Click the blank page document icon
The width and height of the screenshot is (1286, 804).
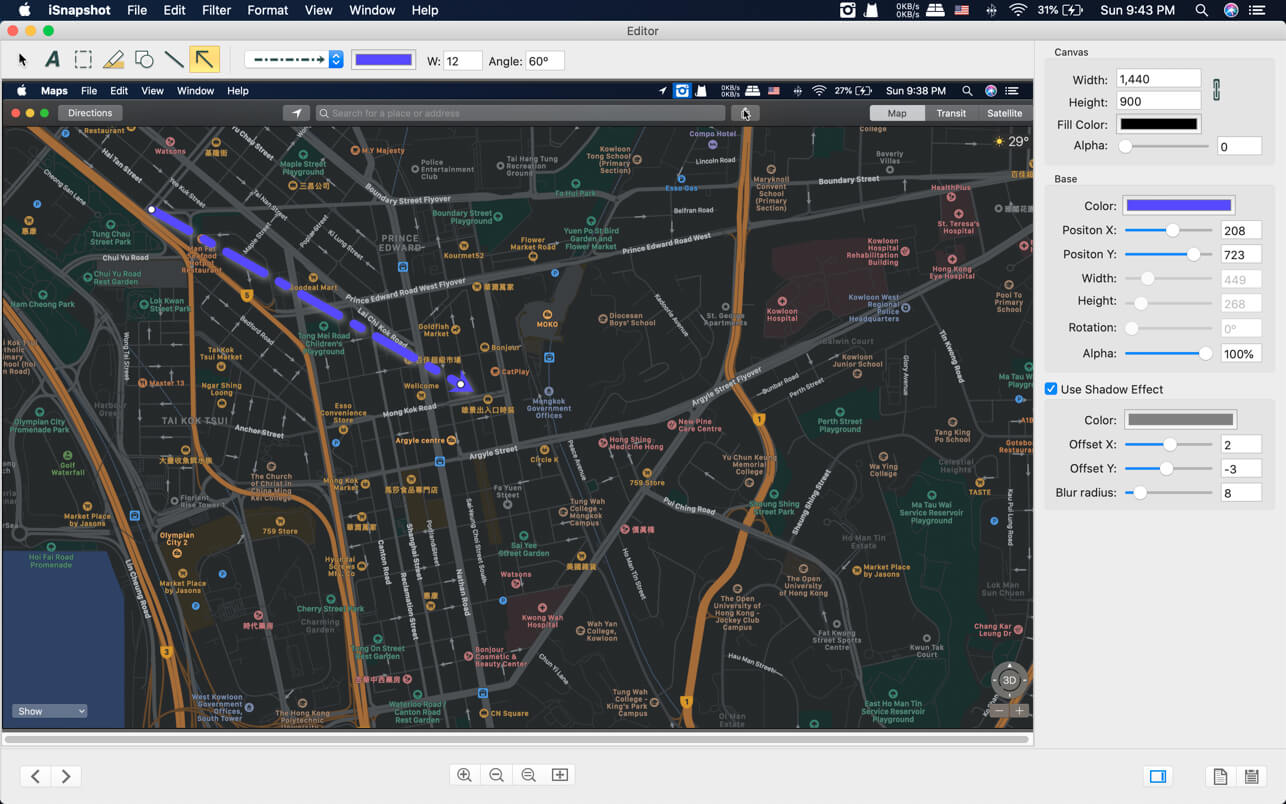(x=1220, y=777)
